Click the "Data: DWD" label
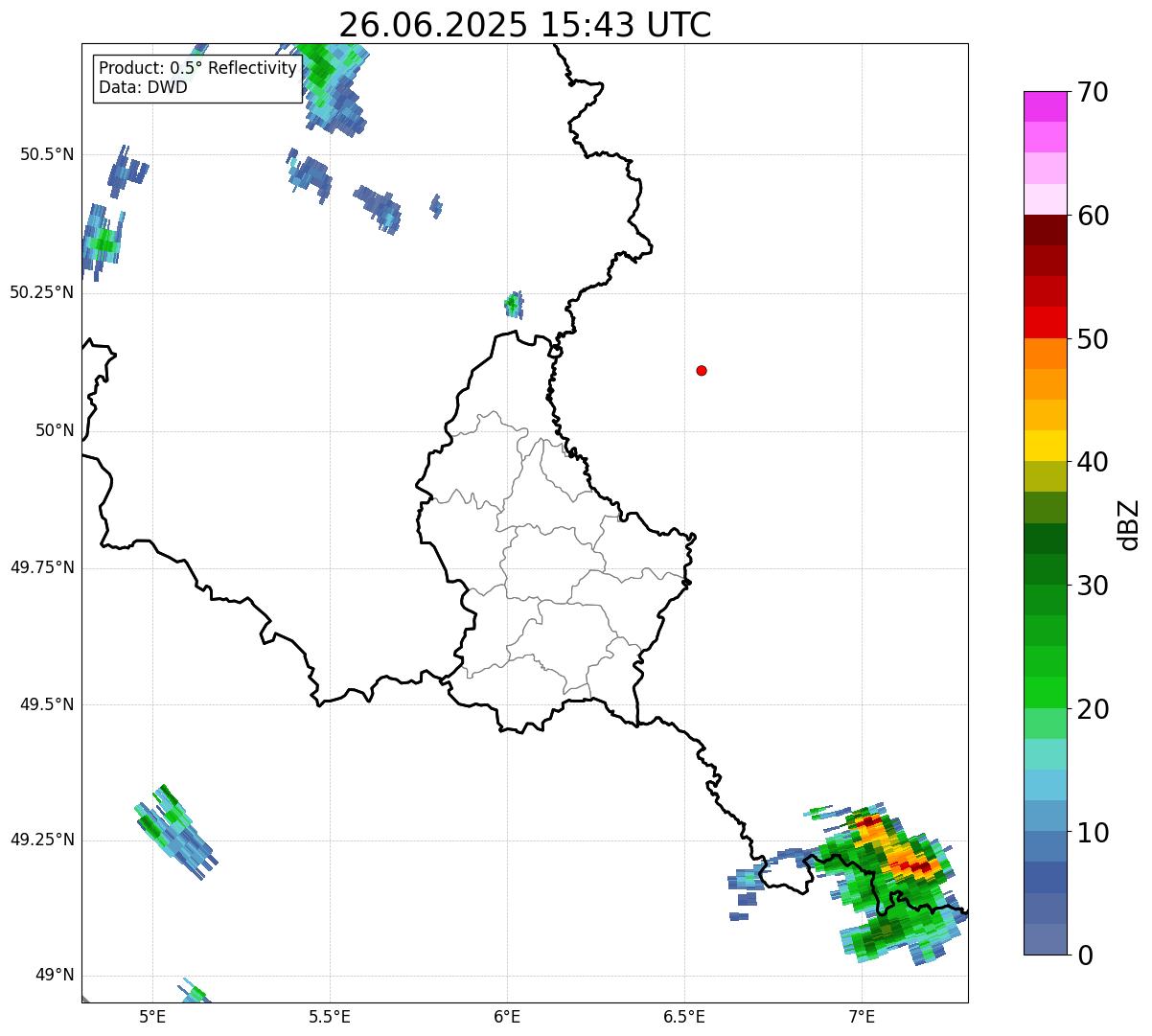Viewport: 1152px width, 1036px height. (x=143, y=87)
